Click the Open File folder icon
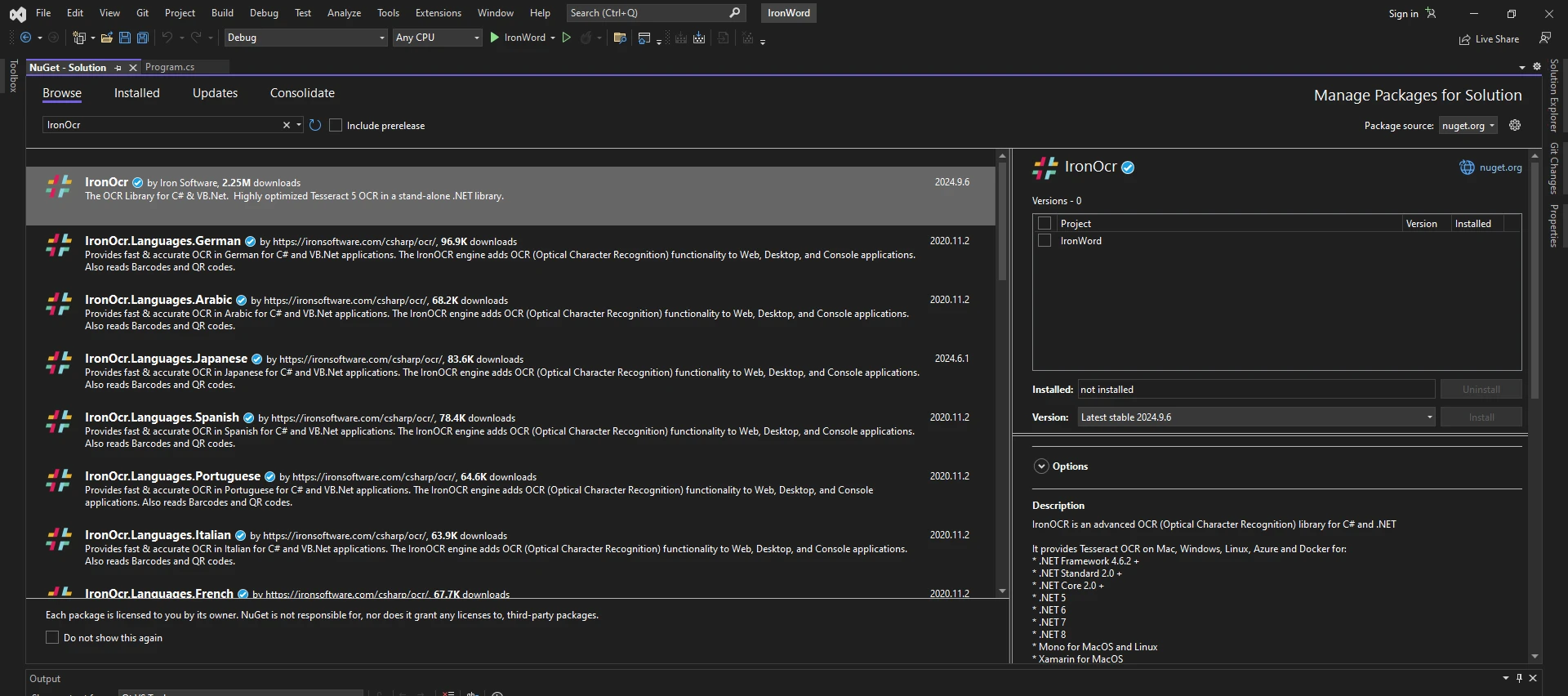Screen dimensions: 1568x696 tap(106, 38)
